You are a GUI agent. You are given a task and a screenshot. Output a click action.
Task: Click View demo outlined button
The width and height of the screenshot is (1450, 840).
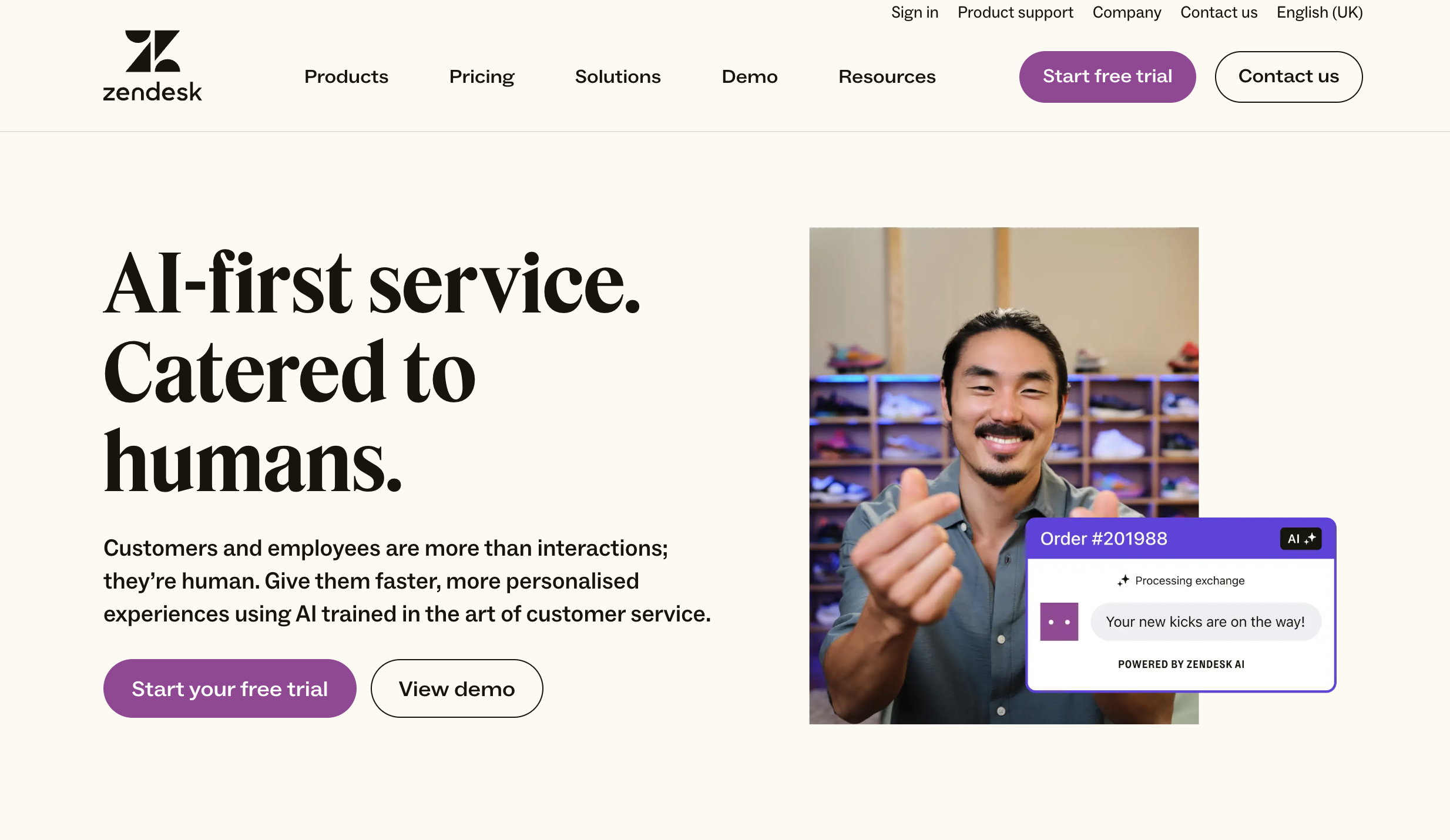tap(456, 688)
